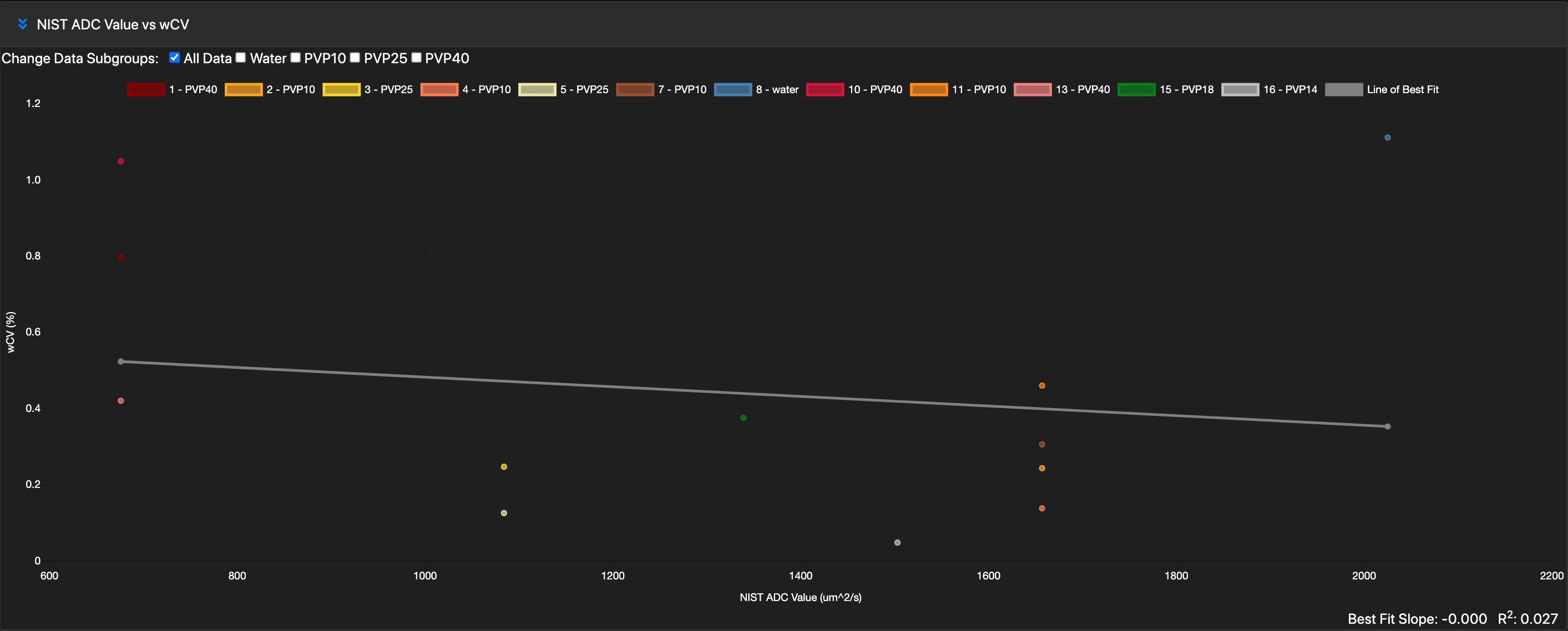The width and height of the screenshot is (1568, 631).
Task: Hide the Line of Best Fit series
Action: (1343, 89)
